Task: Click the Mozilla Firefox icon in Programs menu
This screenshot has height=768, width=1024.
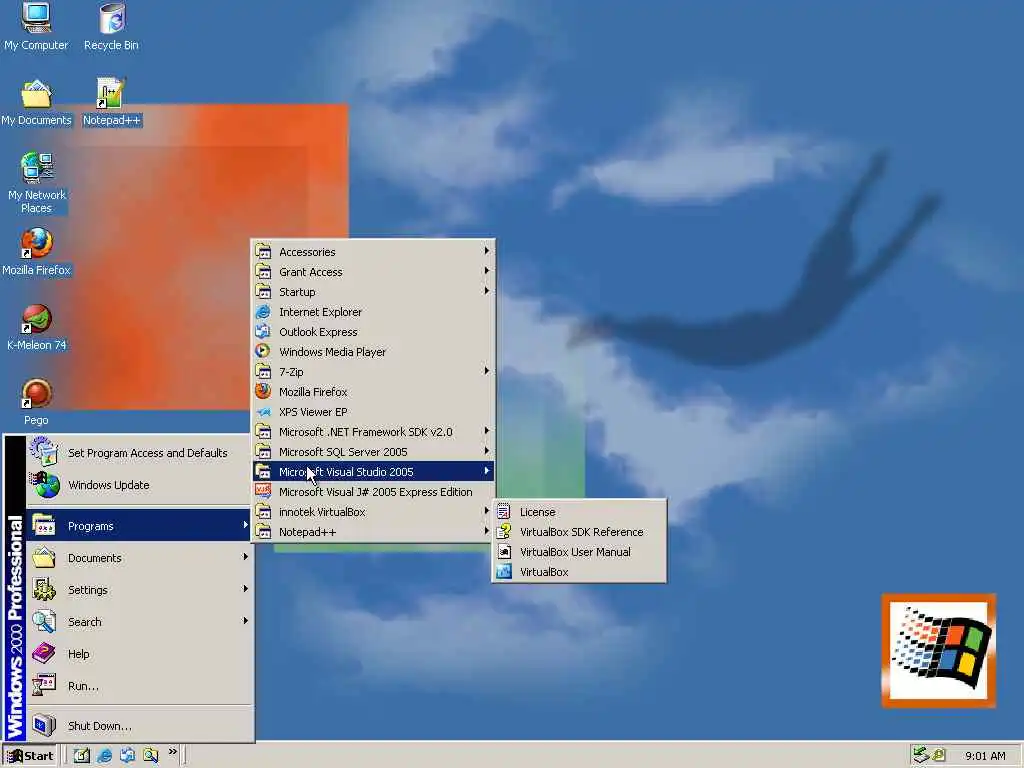Action: (x=263, y=391)
